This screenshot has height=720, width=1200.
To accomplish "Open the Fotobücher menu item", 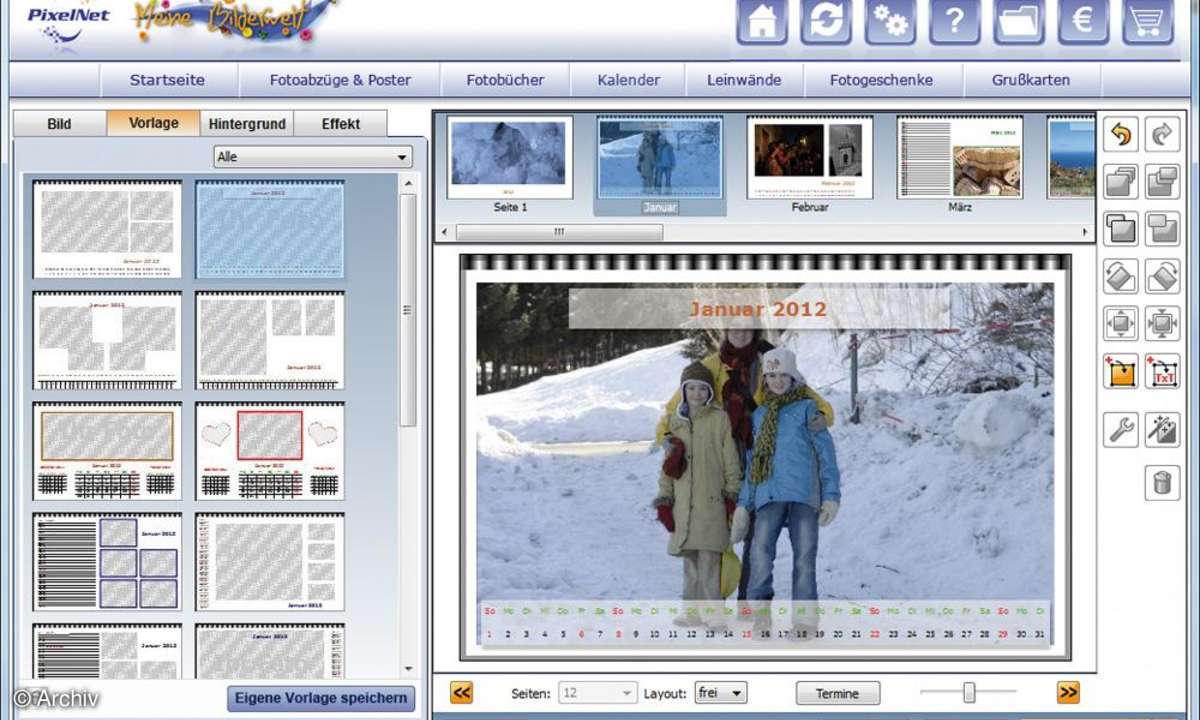I will pyautogui.click(x=505, y=80).
